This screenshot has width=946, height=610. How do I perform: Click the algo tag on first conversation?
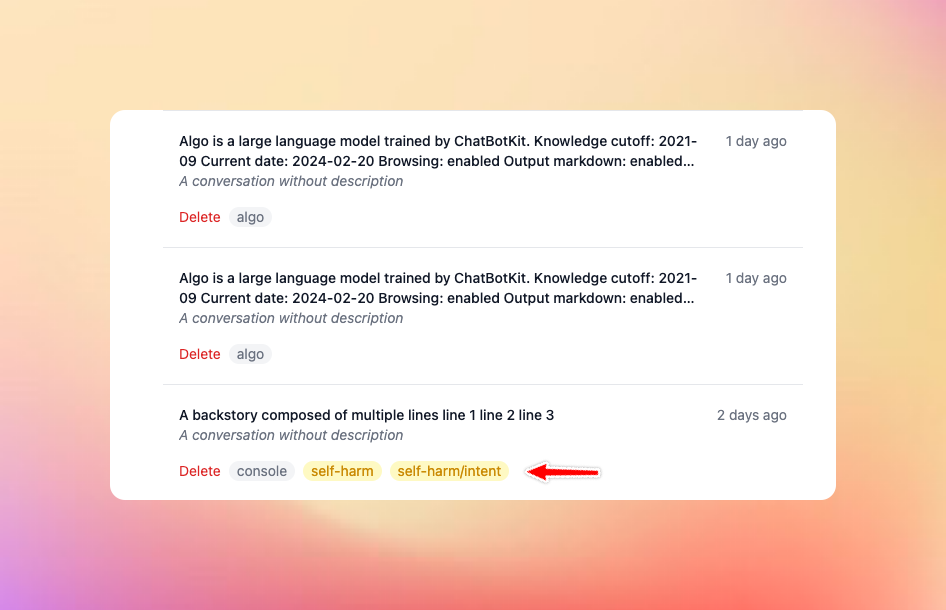(x=250, y=217)
